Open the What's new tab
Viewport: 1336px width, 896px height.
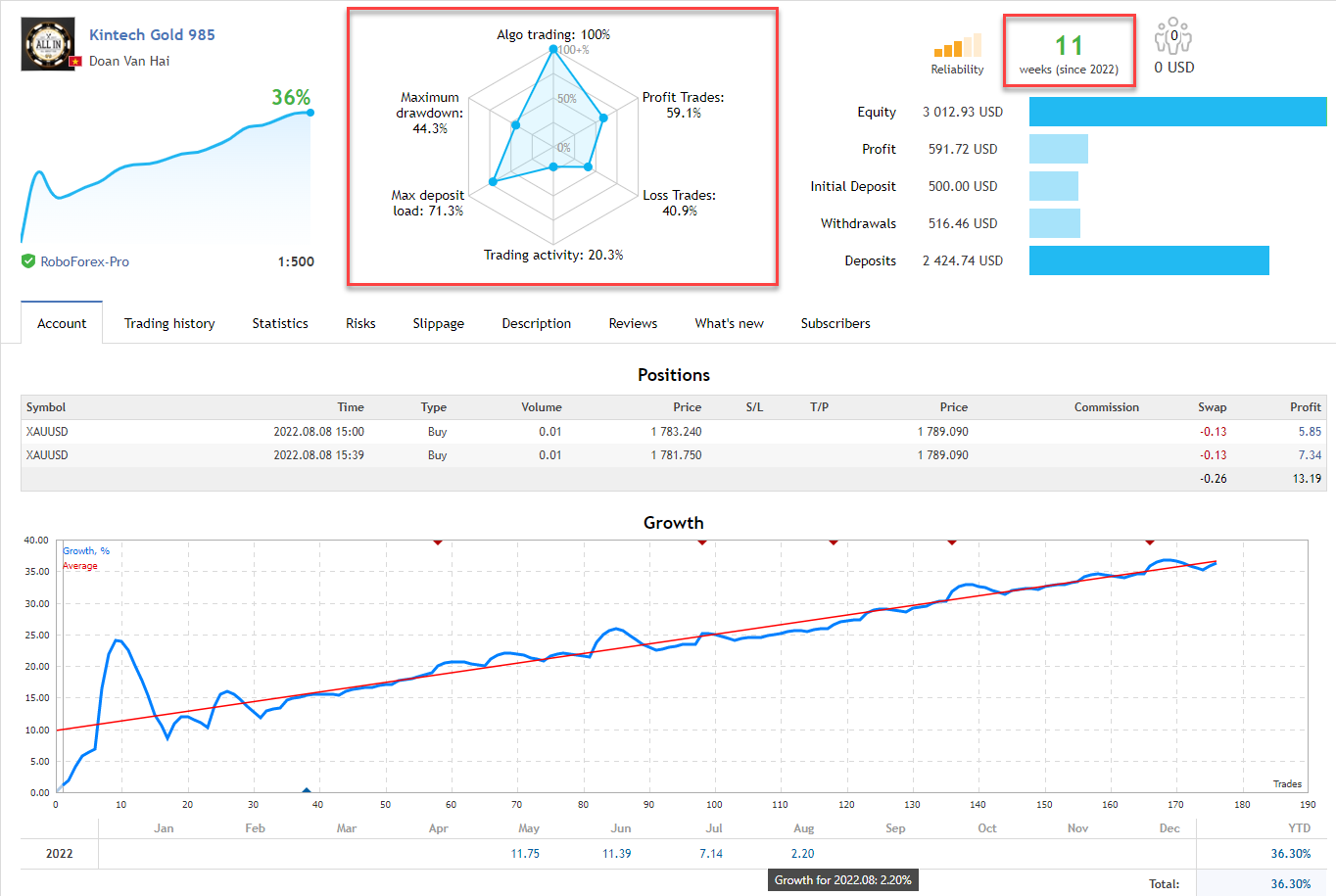[730, 323]
